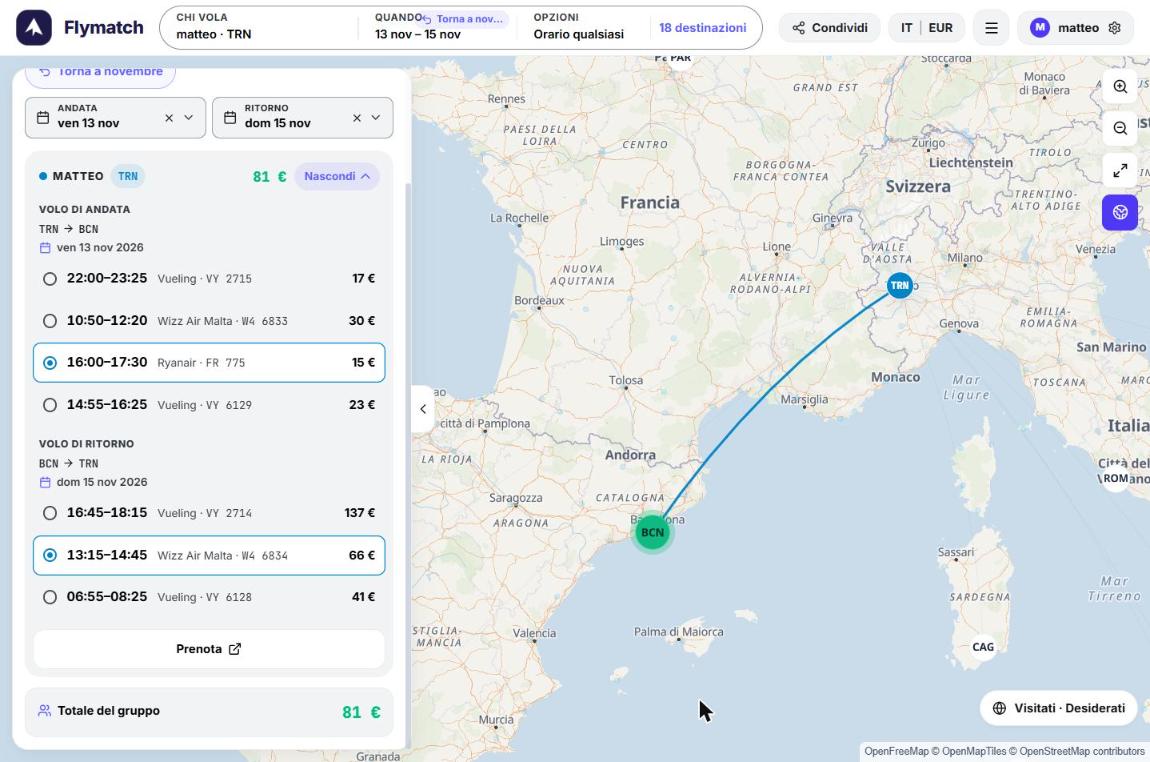Change currency via EUR option
Image resolution: width=1150 pixels, height=762 pixels.
click(940, 28)
